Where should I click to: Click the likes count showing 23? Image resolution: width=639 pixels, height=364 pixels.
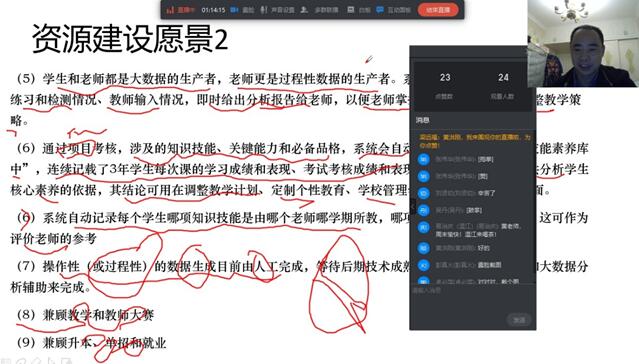click(x=445, y=77)
